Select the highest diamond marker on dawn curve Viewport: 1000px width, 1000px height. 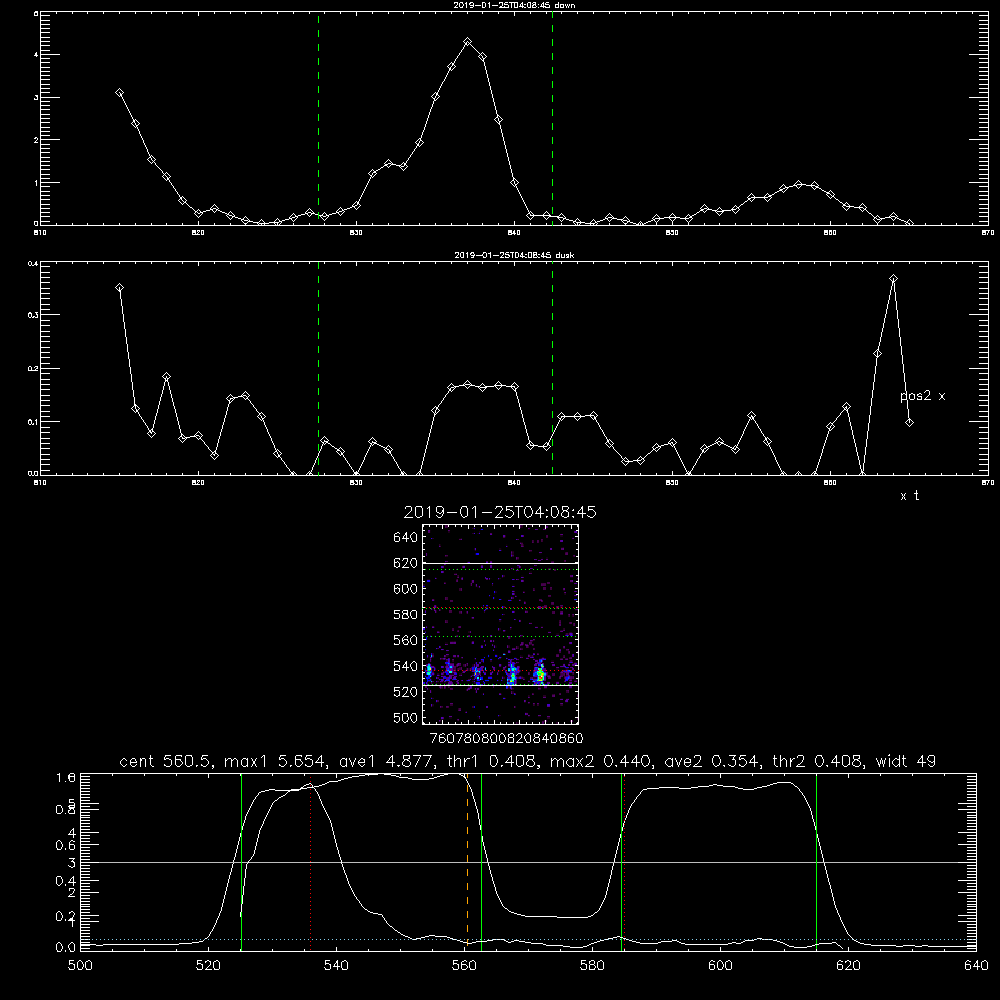[x=467, y=41]
